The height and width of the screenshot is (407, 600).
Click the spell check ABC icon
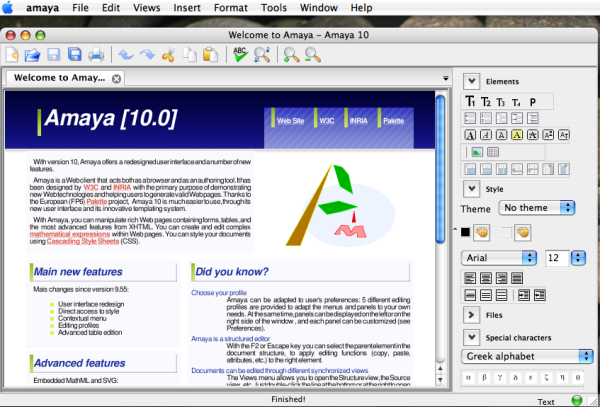(x=239, y=56)
